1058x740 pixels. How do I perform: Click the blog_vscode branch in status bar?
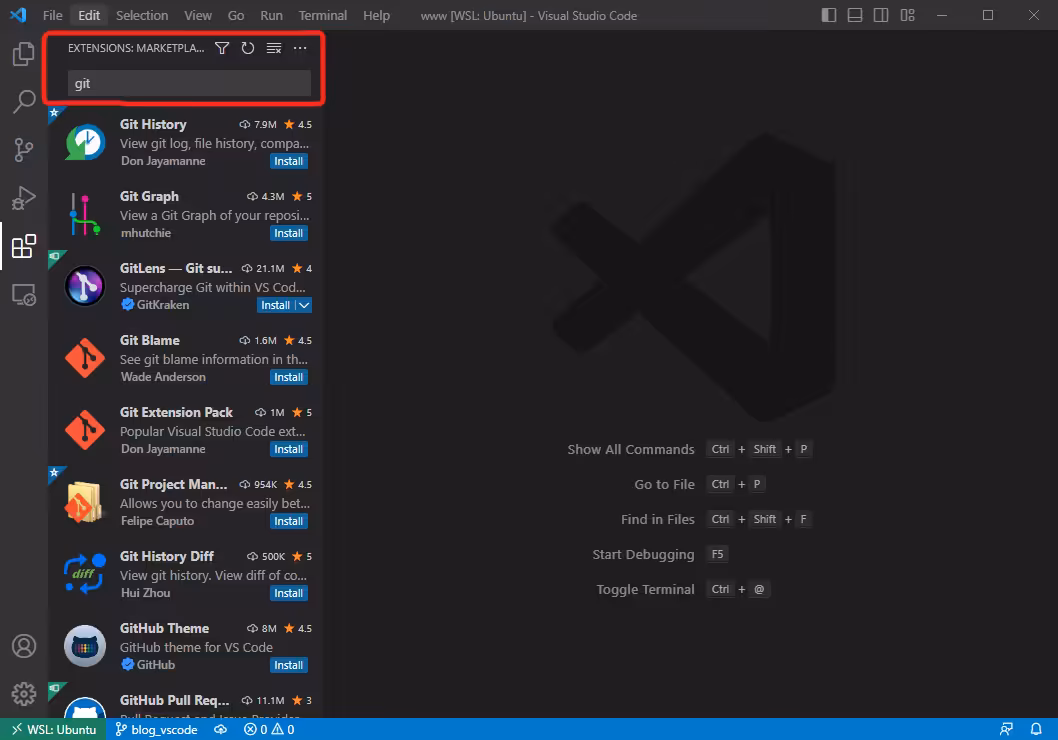point(156,729)
